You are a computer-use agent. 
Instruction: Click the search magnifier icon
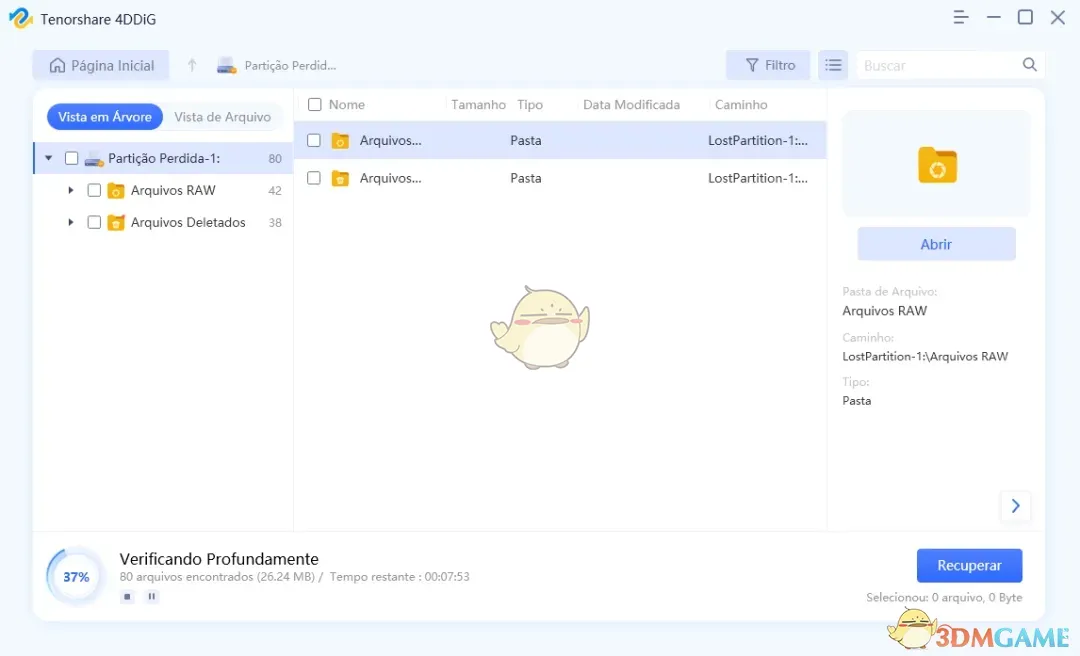(1029, 64)
